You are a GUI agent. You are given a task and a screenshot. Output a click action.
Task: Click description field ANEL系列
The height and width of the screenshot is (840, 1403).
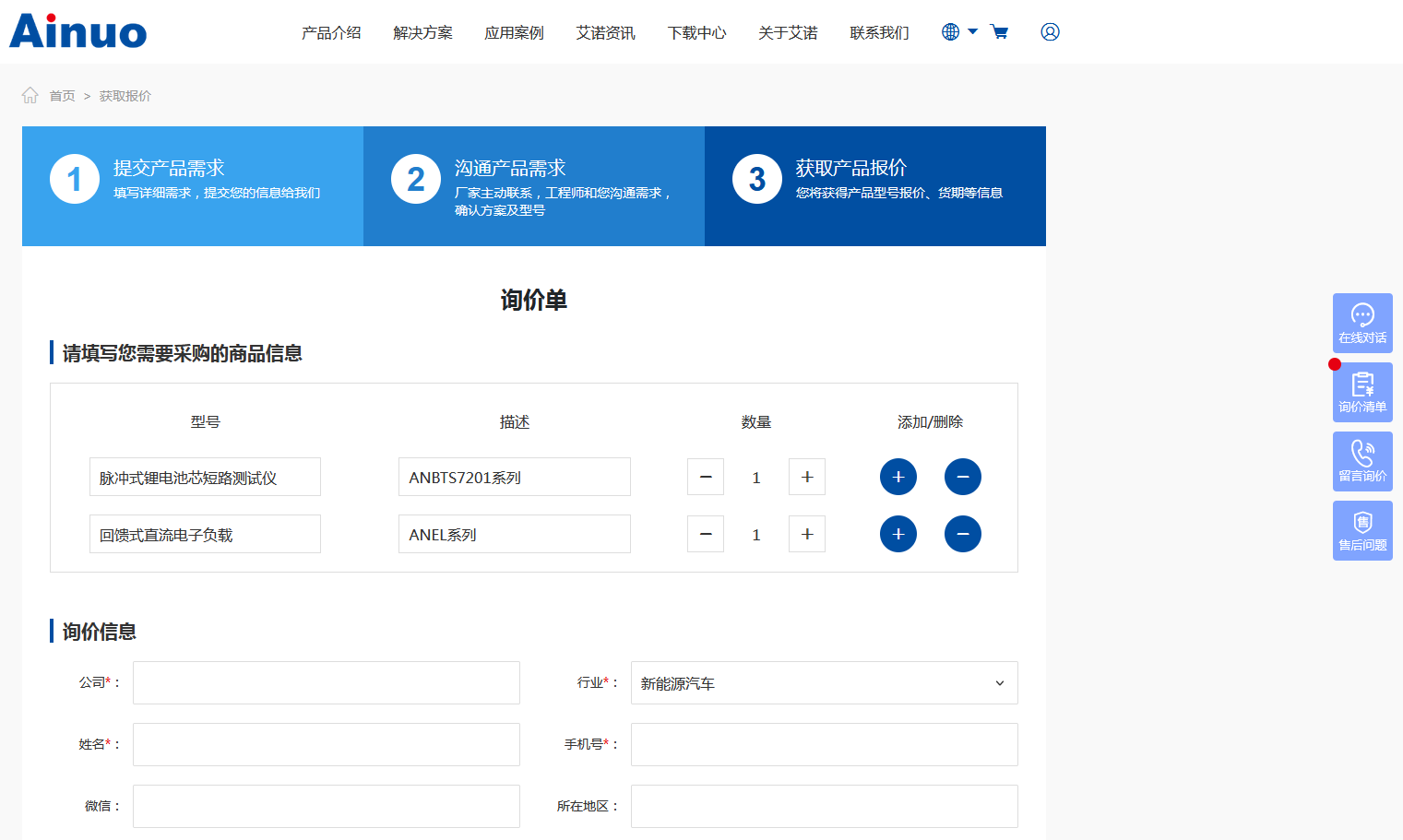pos(515,534)
